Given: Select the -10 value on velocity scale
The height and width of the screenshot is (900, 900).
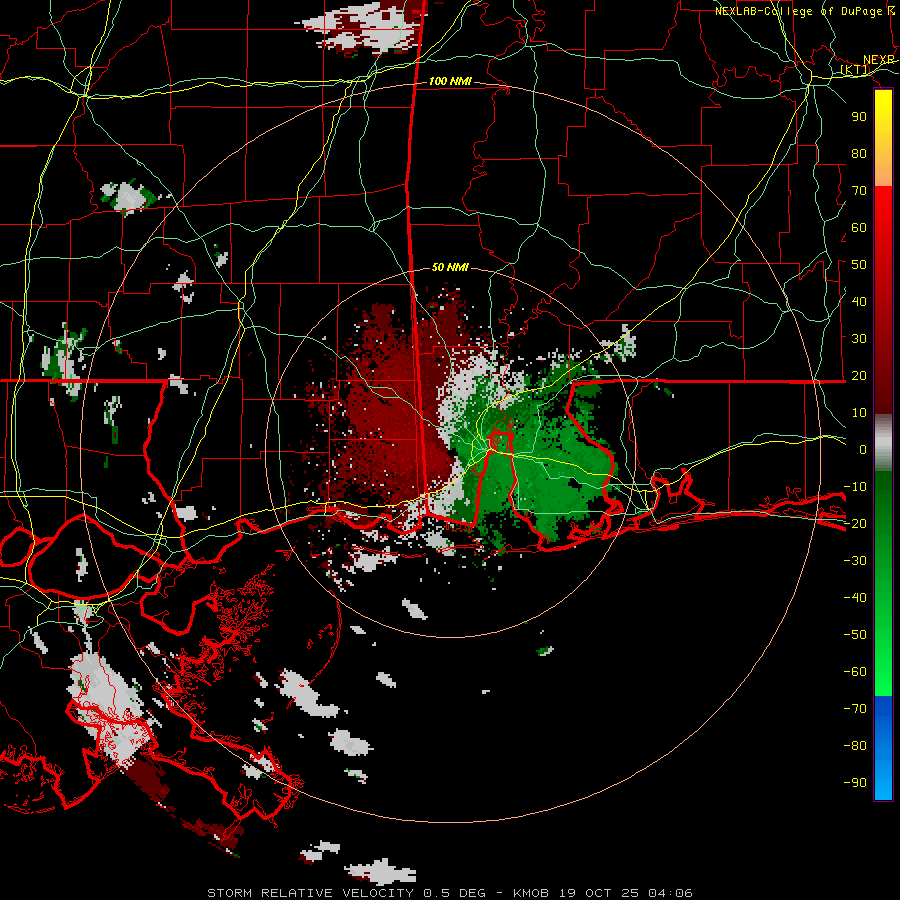Looking at the screenshot, I should 855,487.
